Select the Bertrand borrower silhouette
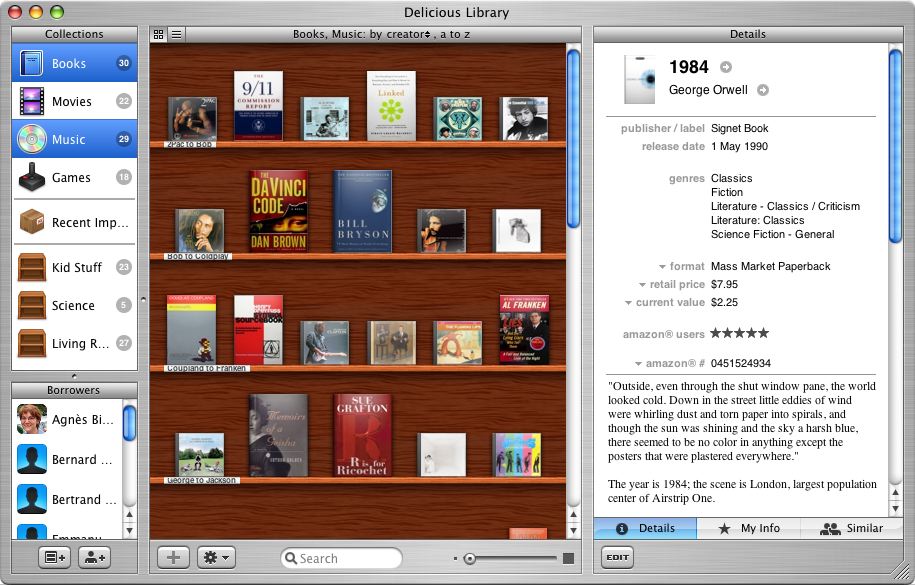Image resolution: width=915 pixels, height=585 pixels. [x=32, y=499]
